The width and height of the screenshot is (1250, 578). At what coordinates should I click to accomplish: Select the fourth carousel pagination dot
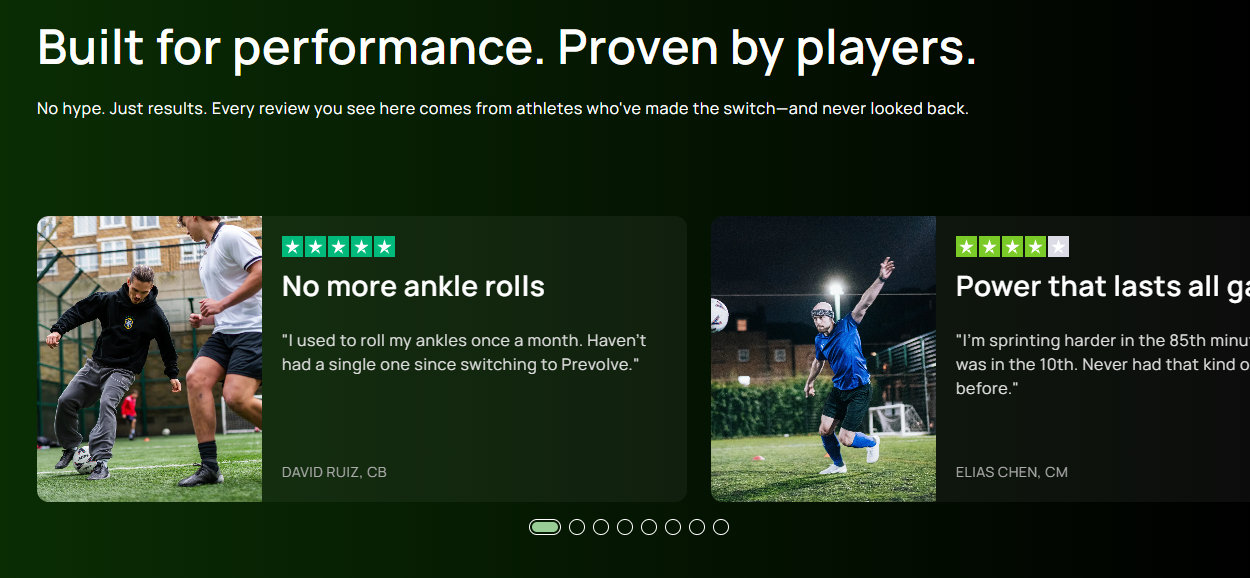click(x=625, y=527)
